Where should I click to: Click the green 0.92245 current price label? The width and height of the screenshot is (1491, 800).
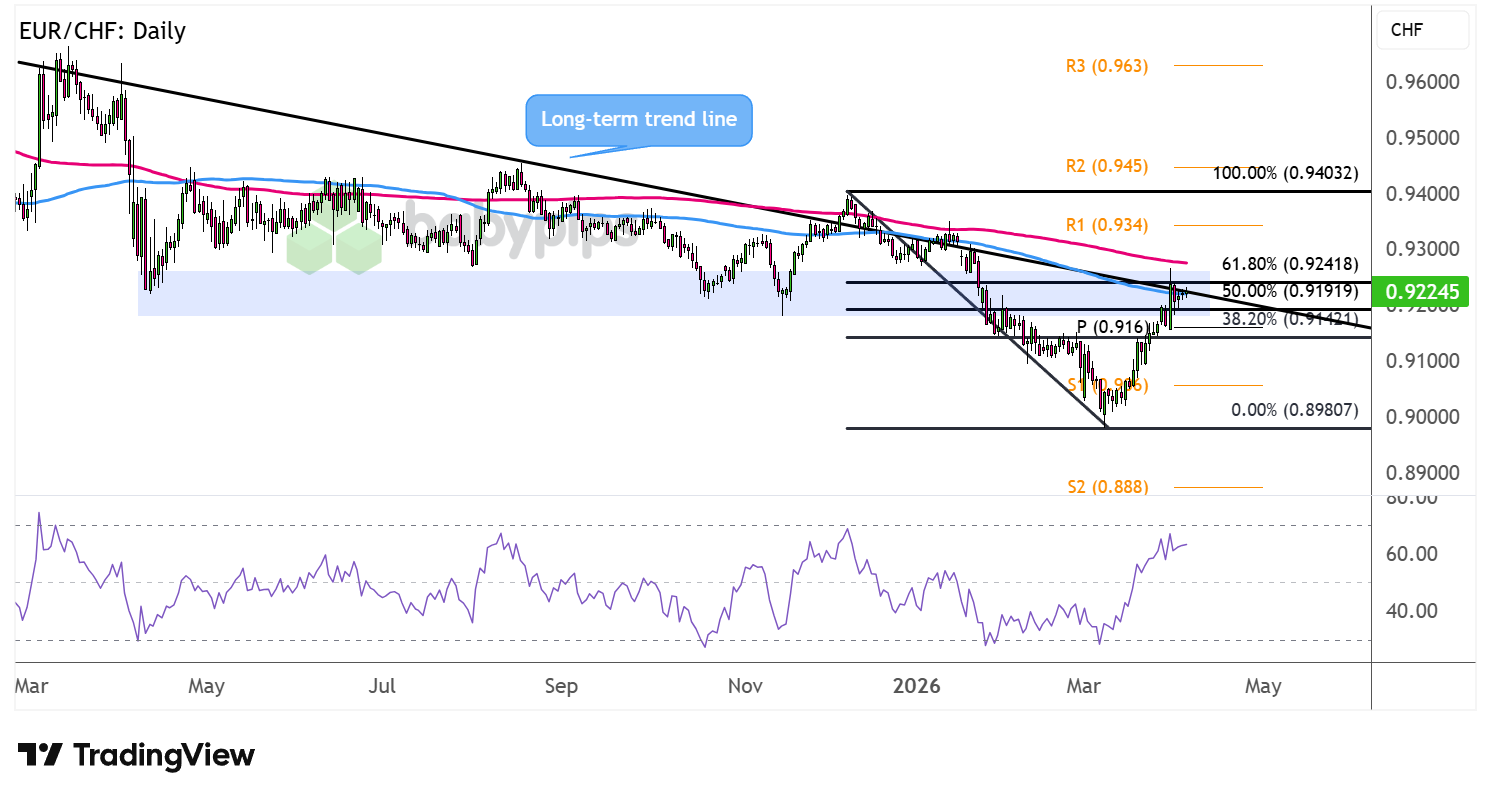coord(1422,292)
